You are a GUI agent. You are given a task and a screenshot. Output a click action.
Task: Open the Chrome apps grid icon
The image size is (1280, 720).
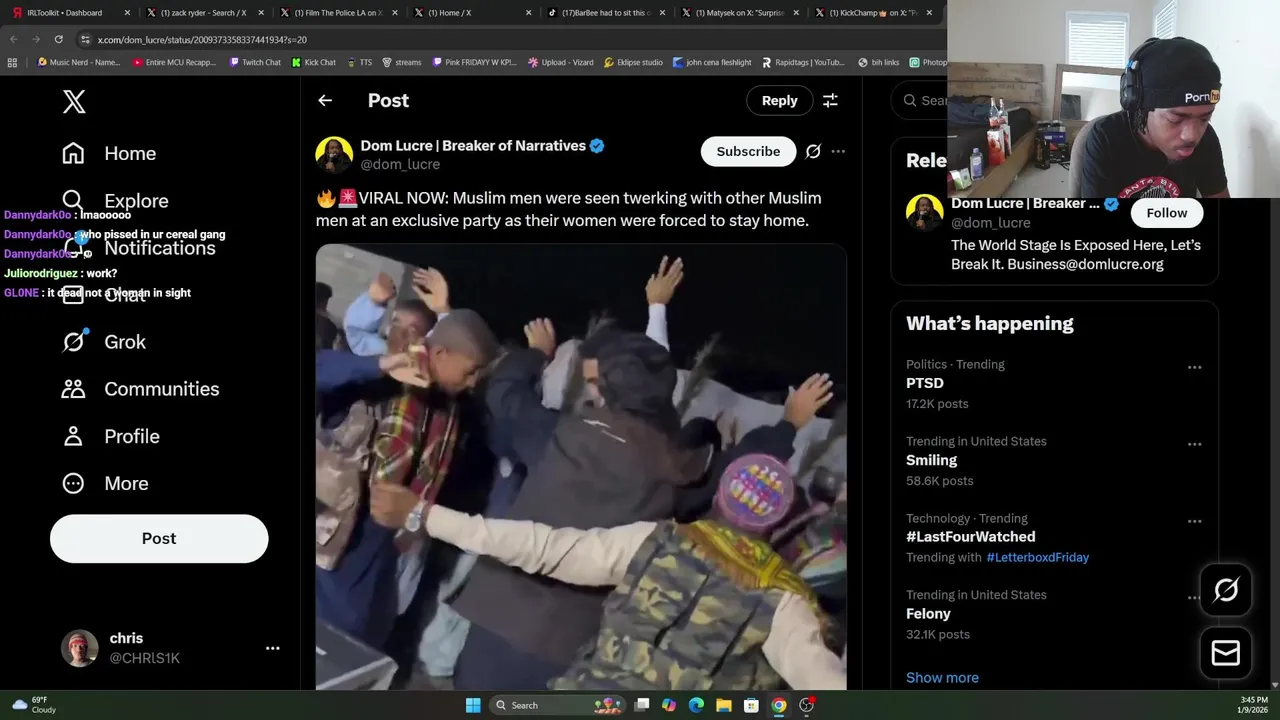click(x=12, y=62)
